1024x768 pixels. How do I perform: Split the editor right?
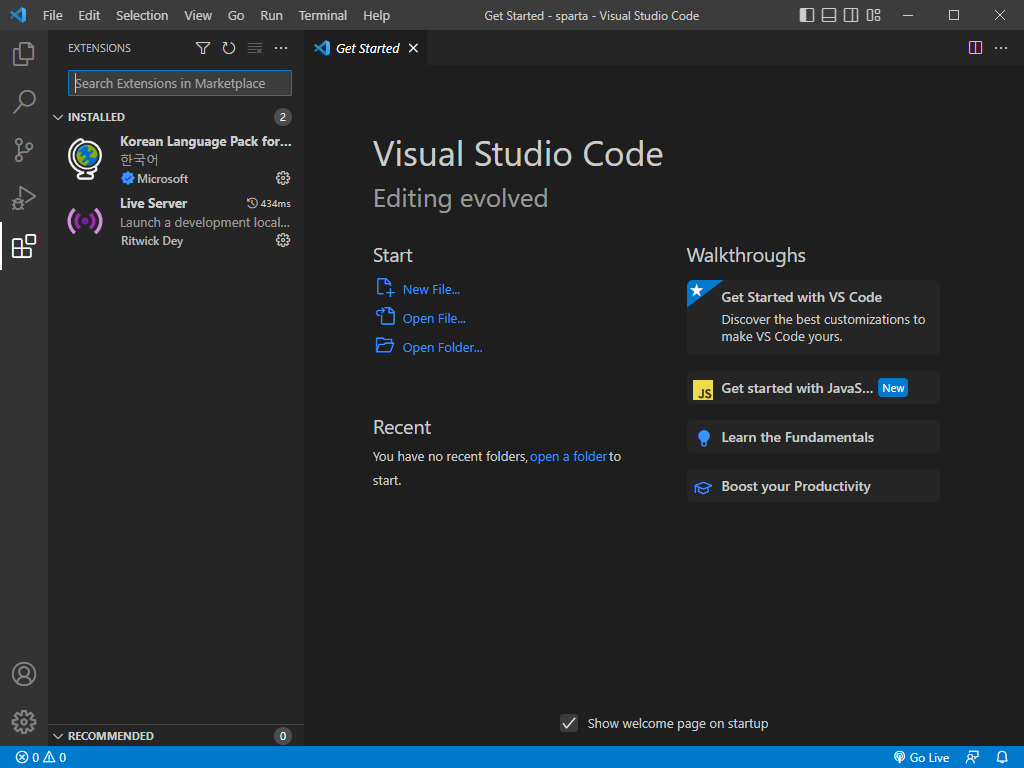pos(975,48)
